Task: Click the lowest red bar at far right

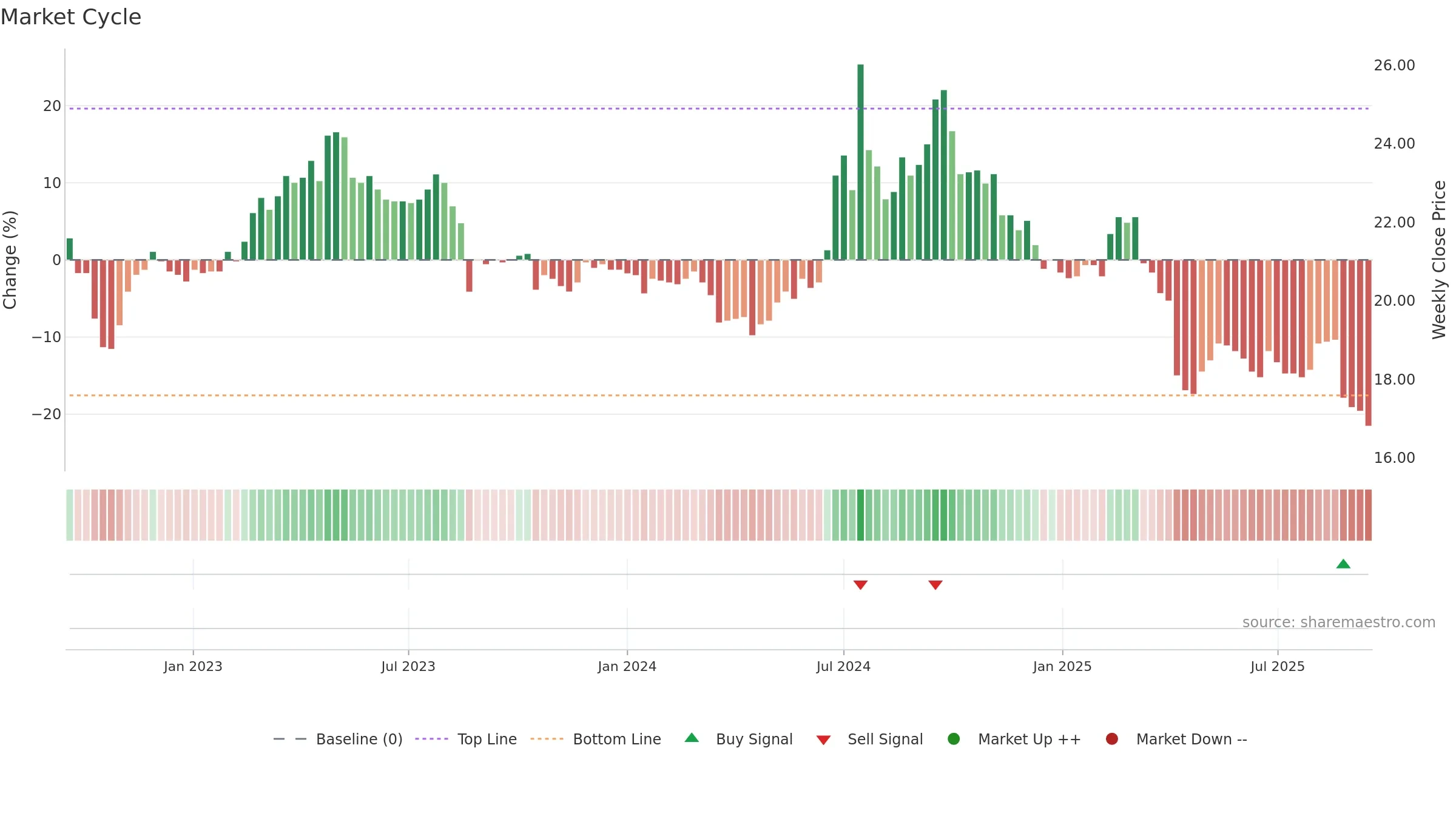Action: (1368, 343)
